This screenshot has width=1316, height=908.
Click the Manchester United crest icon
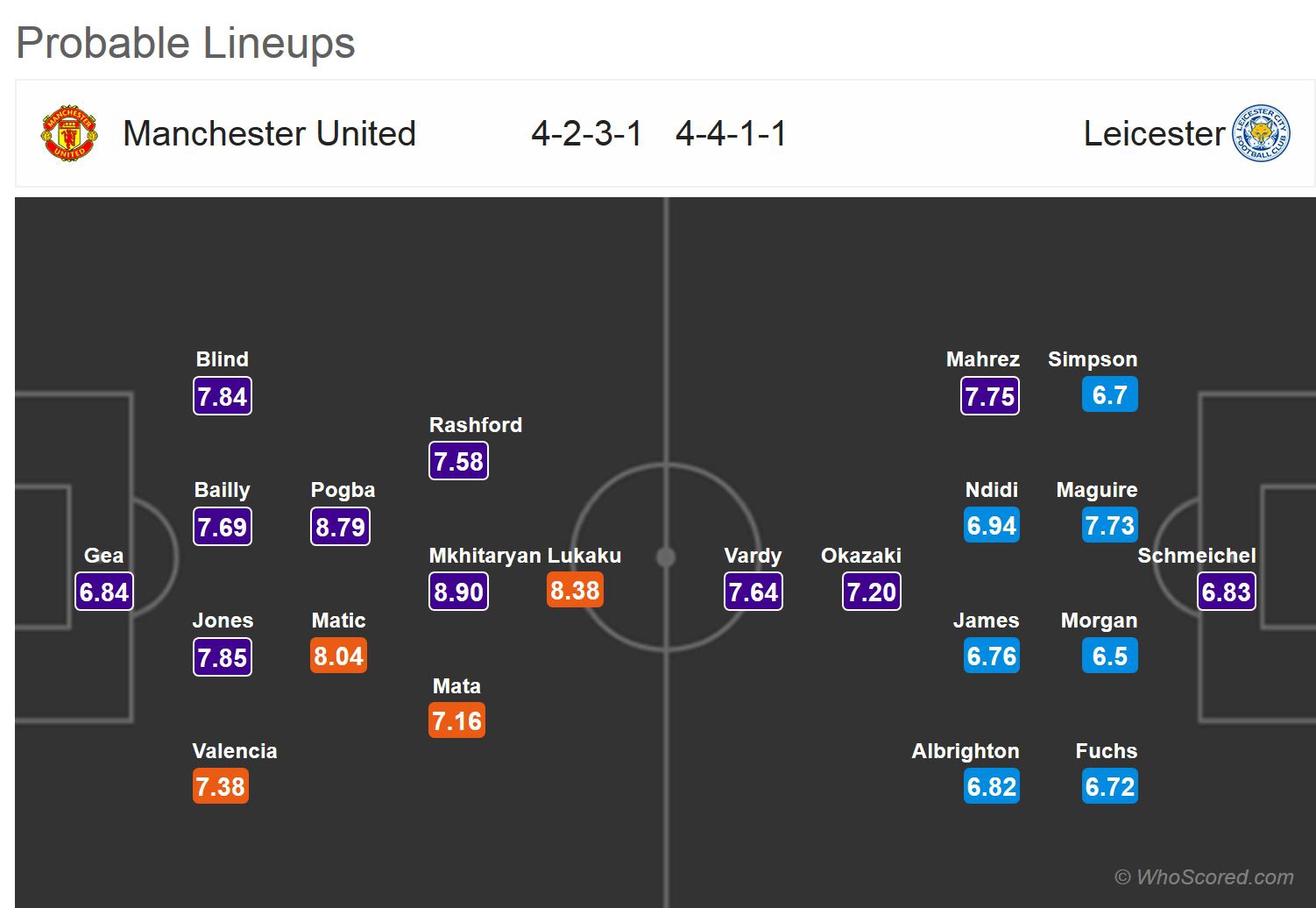click(69, 134)
